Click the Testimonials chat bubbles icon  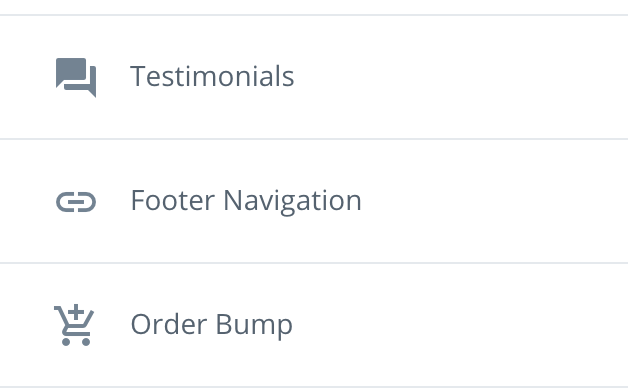76,77
